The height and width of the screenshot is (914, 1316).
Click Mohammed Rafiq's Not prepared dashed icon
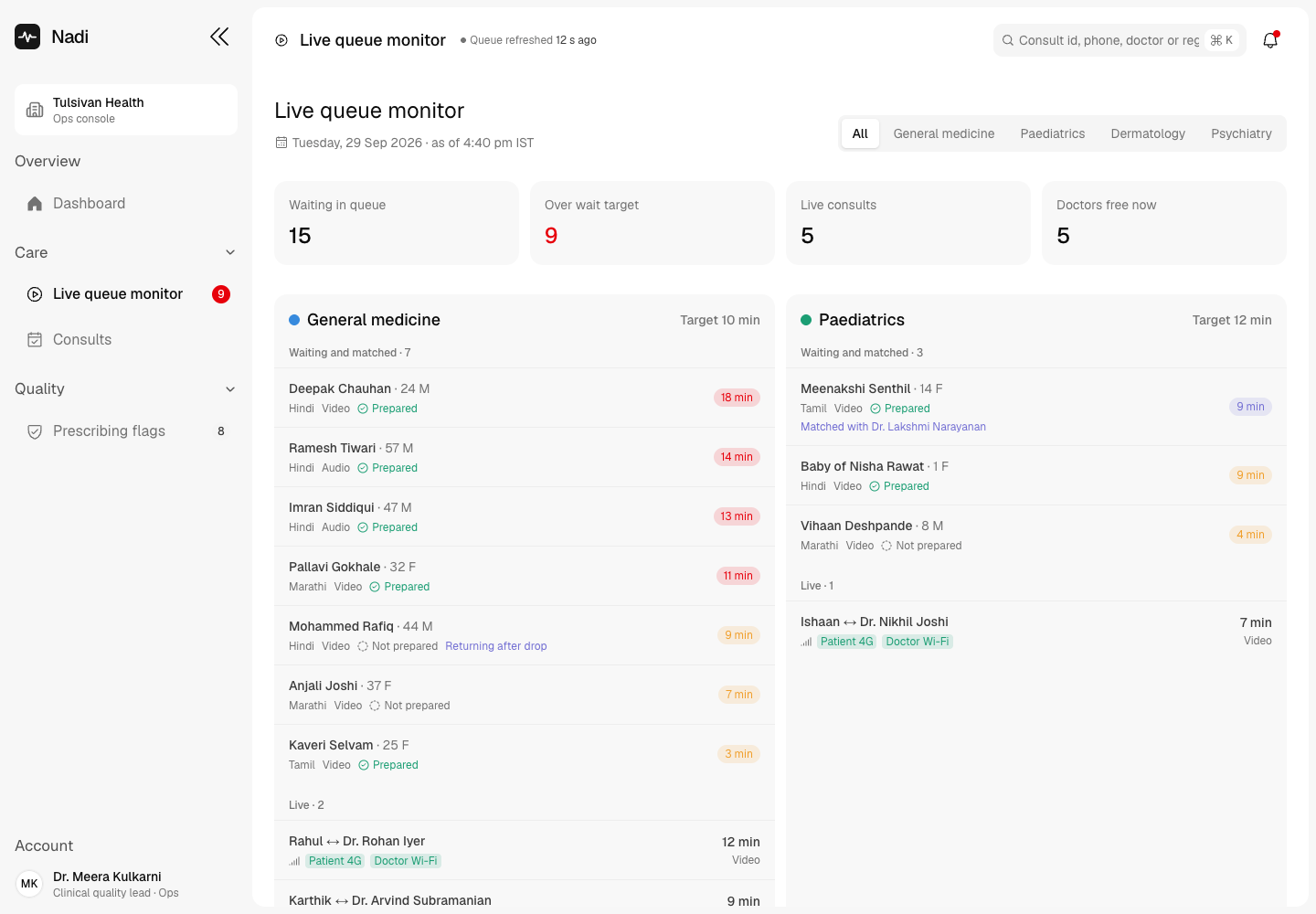pos(363,646)
